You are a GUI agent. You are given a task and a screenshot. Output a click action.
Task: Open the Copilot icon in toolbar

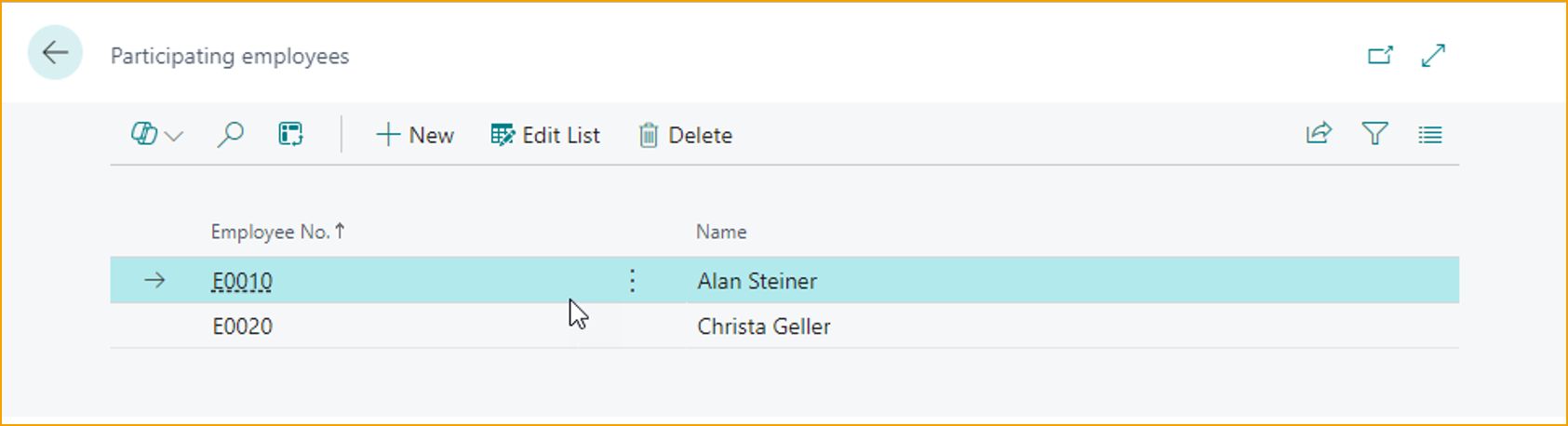143,134
